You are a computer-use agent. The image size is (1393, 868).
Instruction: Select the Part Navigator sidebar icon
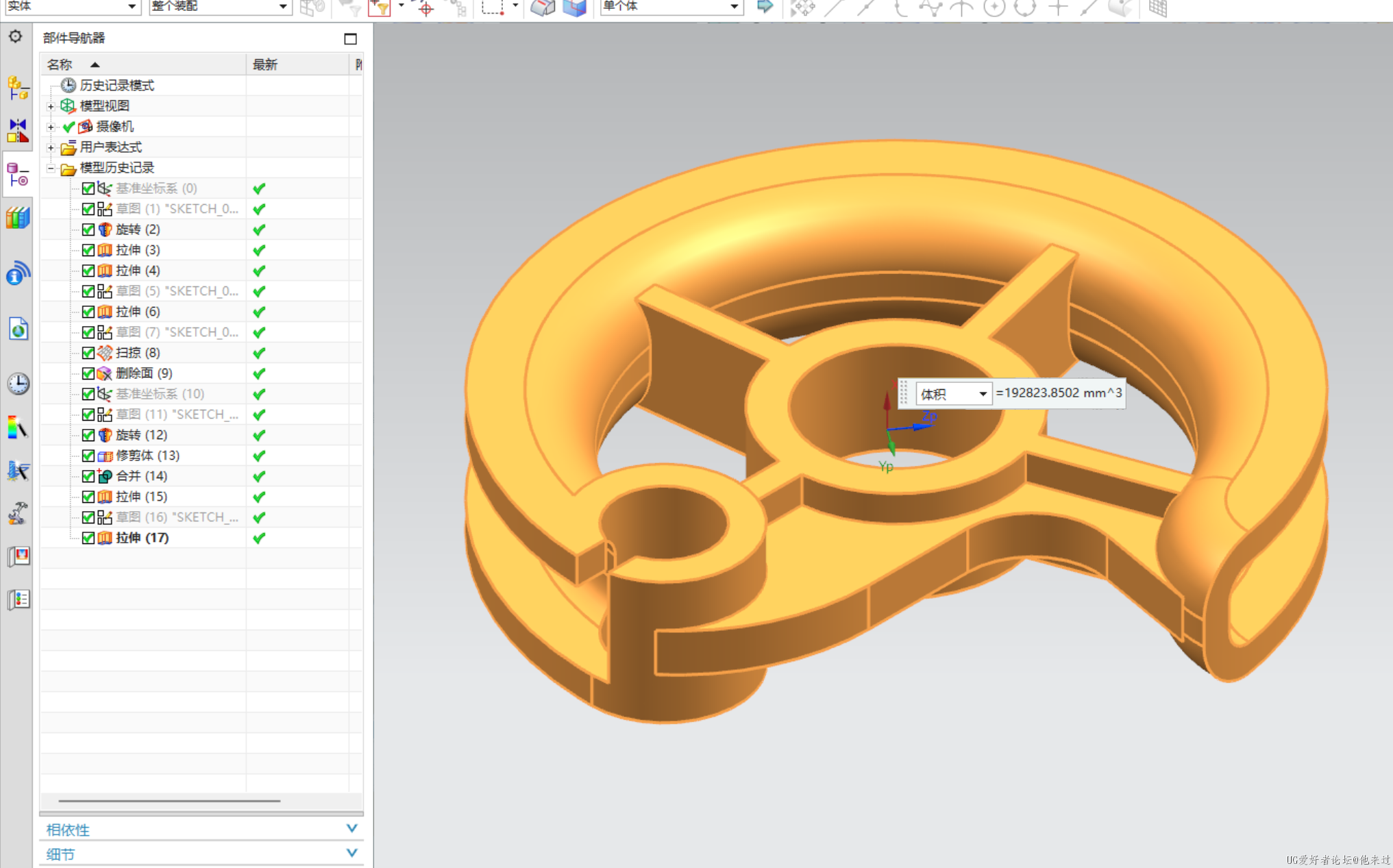pos(18,175)
